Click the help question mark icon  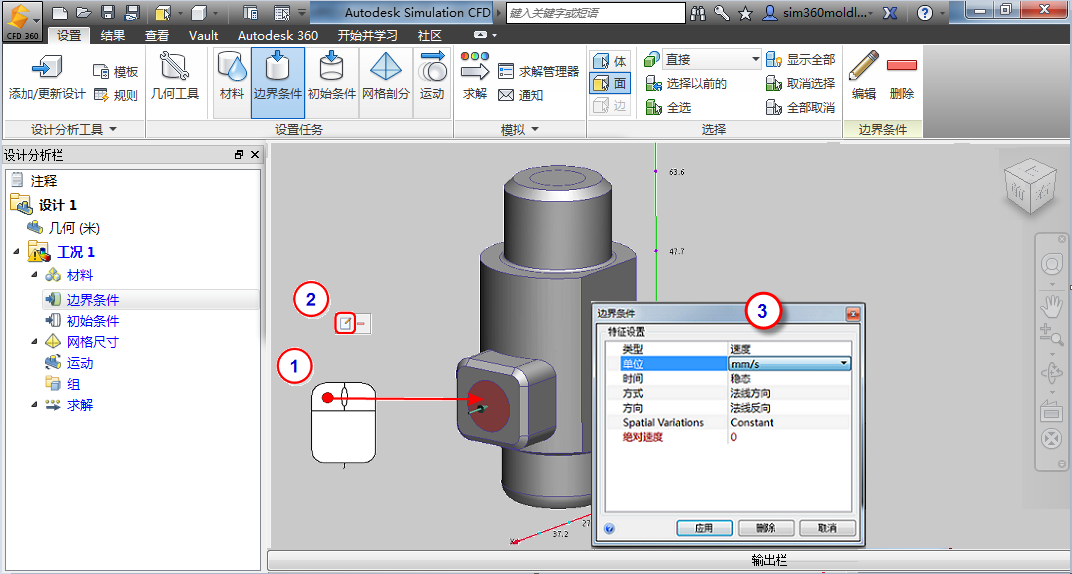(924, 13)
